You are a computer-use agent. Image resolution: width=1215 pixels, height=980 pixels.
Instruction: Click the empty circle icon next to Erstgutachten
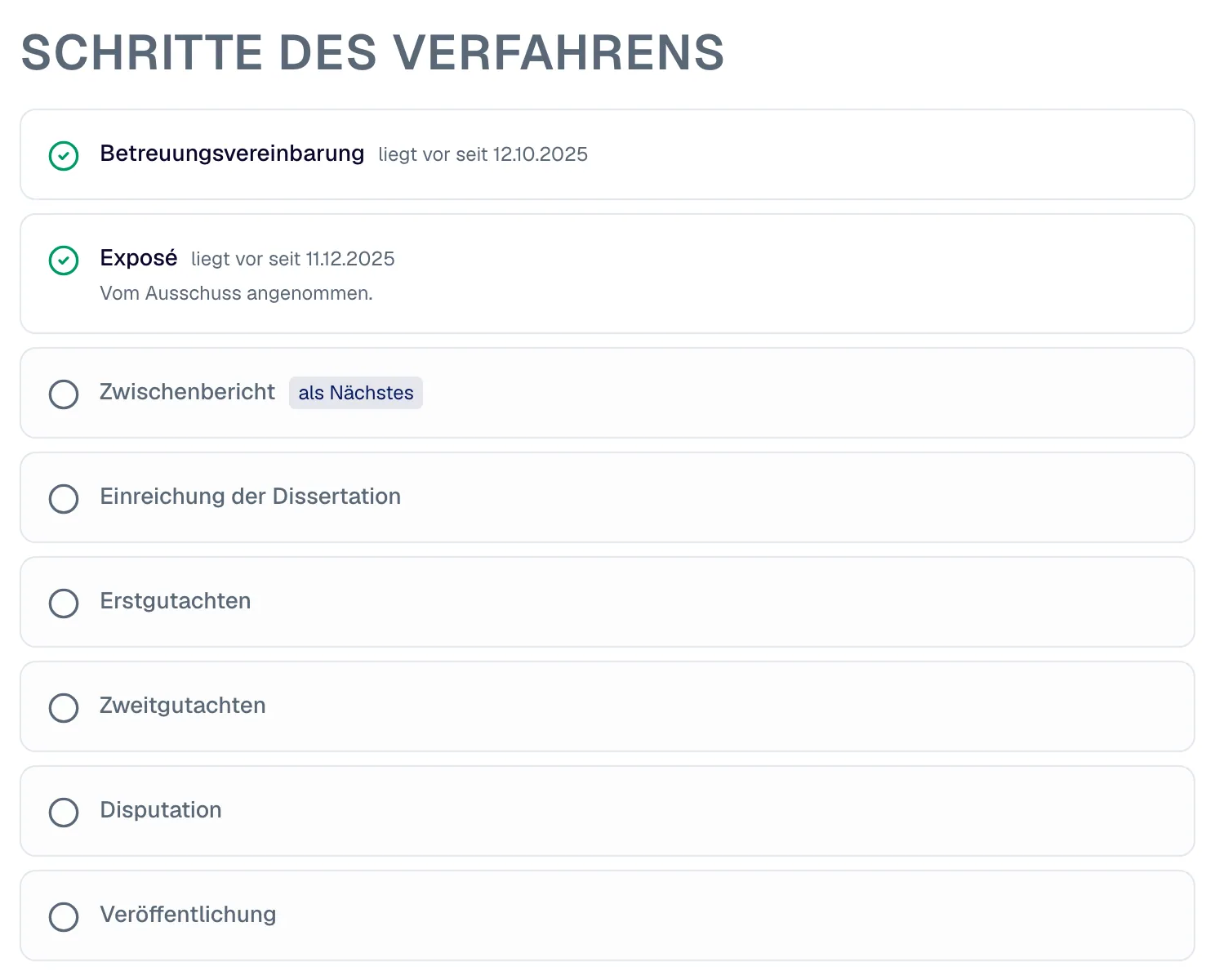click(64, 603)
